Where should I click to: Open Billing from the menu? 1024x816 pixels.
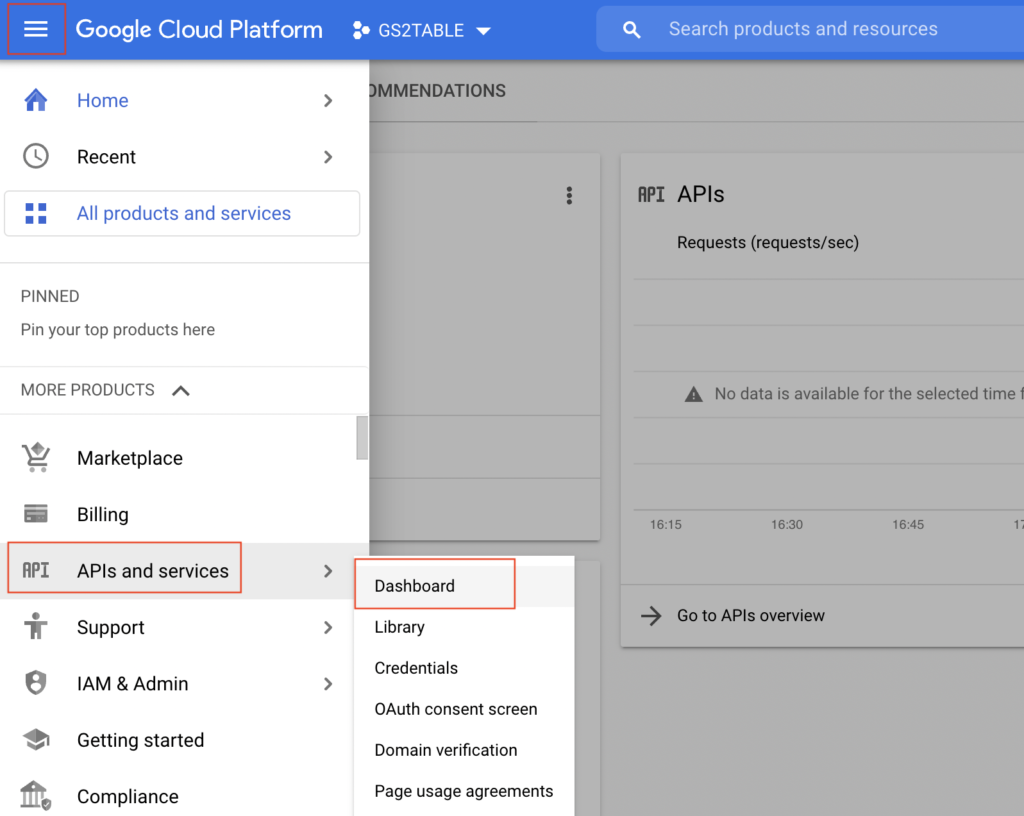[x=184, y=514]
